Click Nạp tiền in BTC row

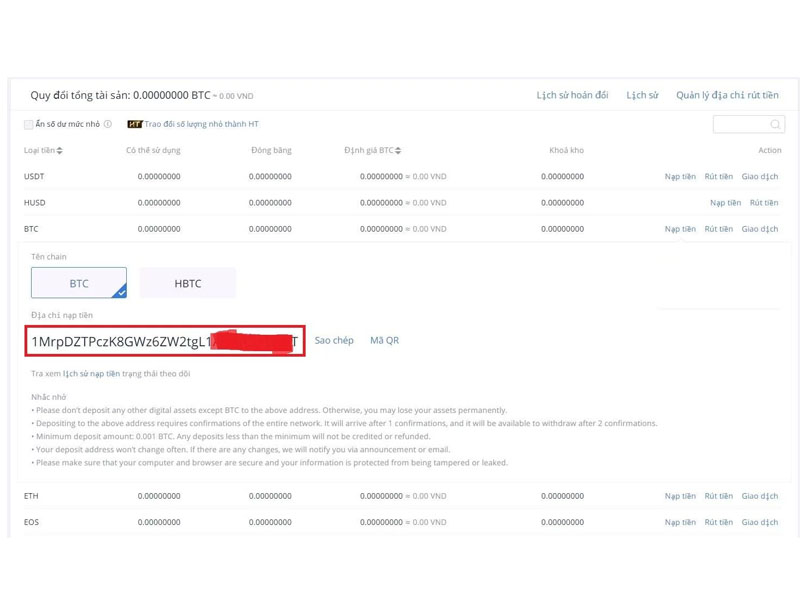pos(680,229)
